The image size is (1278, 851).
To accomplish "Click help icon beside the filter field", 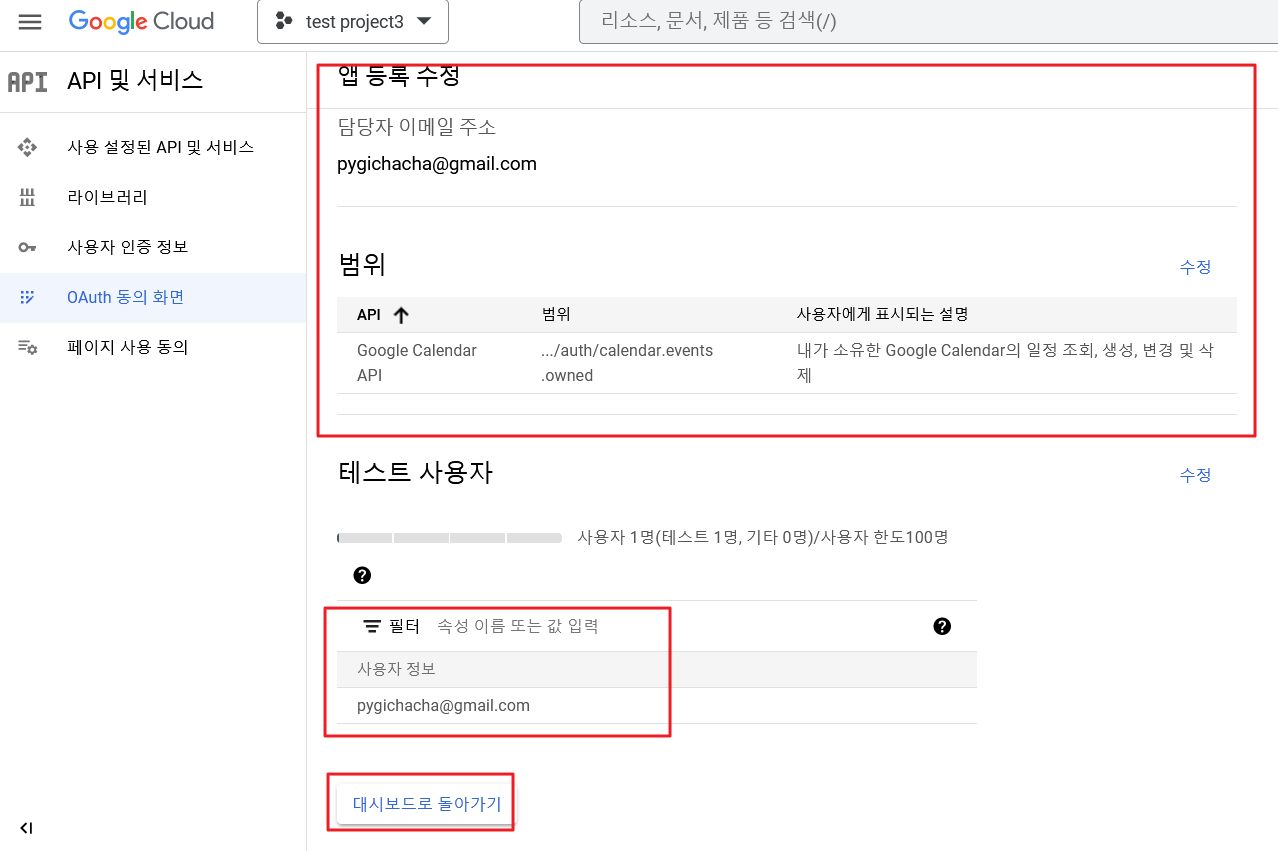I will coord(942,627).
